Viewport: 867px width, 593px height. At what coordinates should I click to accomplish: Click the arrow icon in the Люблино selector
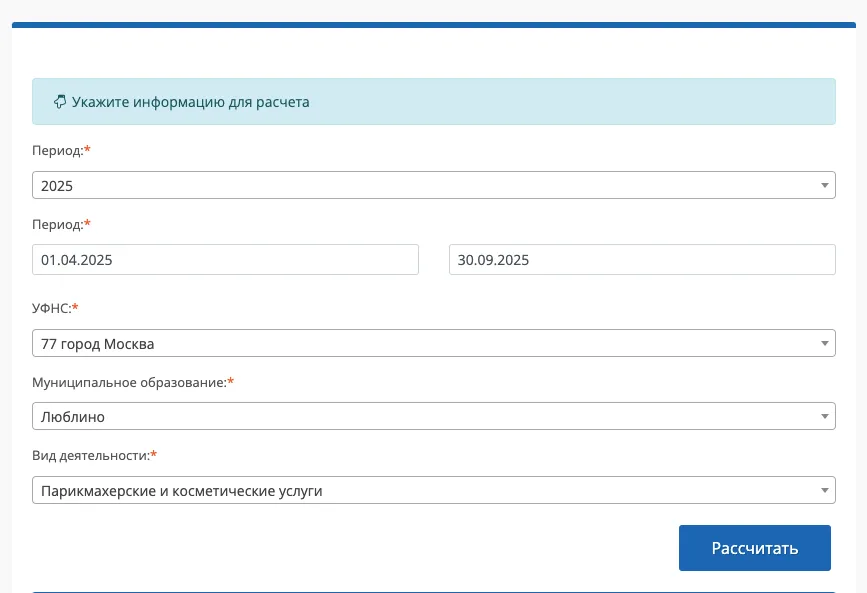point(824,416)
